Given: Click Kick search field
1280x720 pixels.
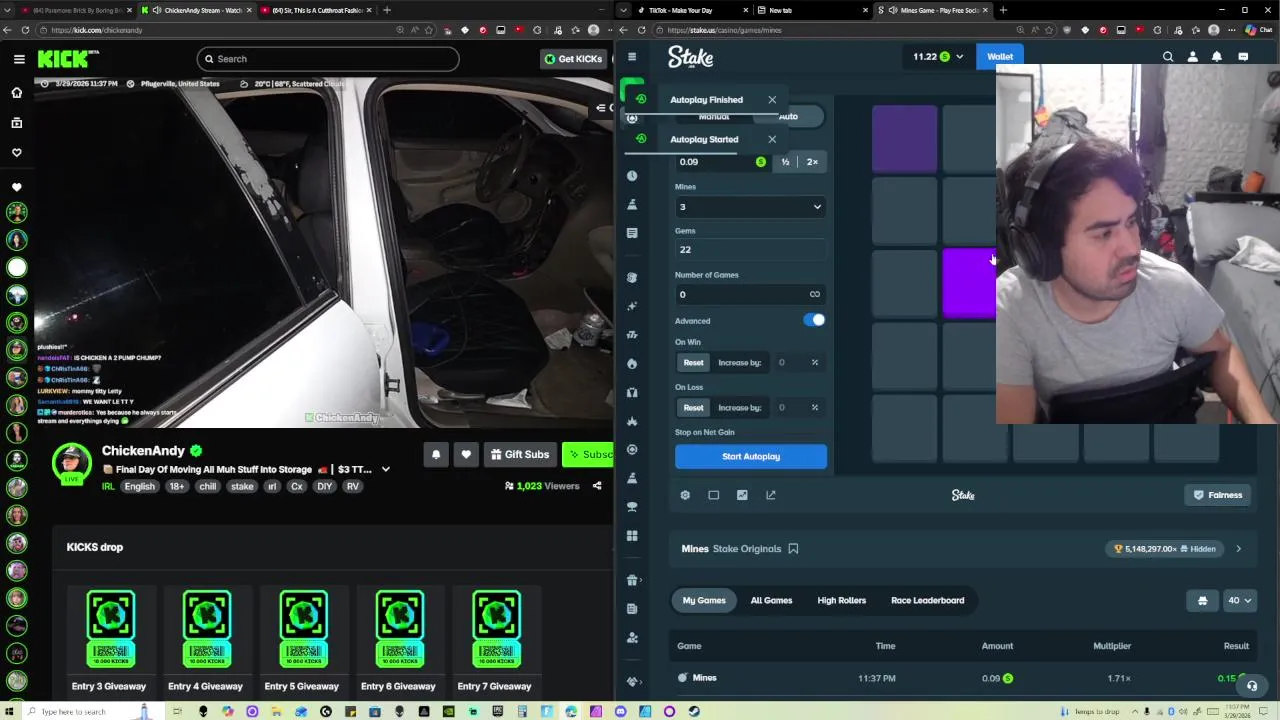Looking at the screenshot, I should point(328,59).
